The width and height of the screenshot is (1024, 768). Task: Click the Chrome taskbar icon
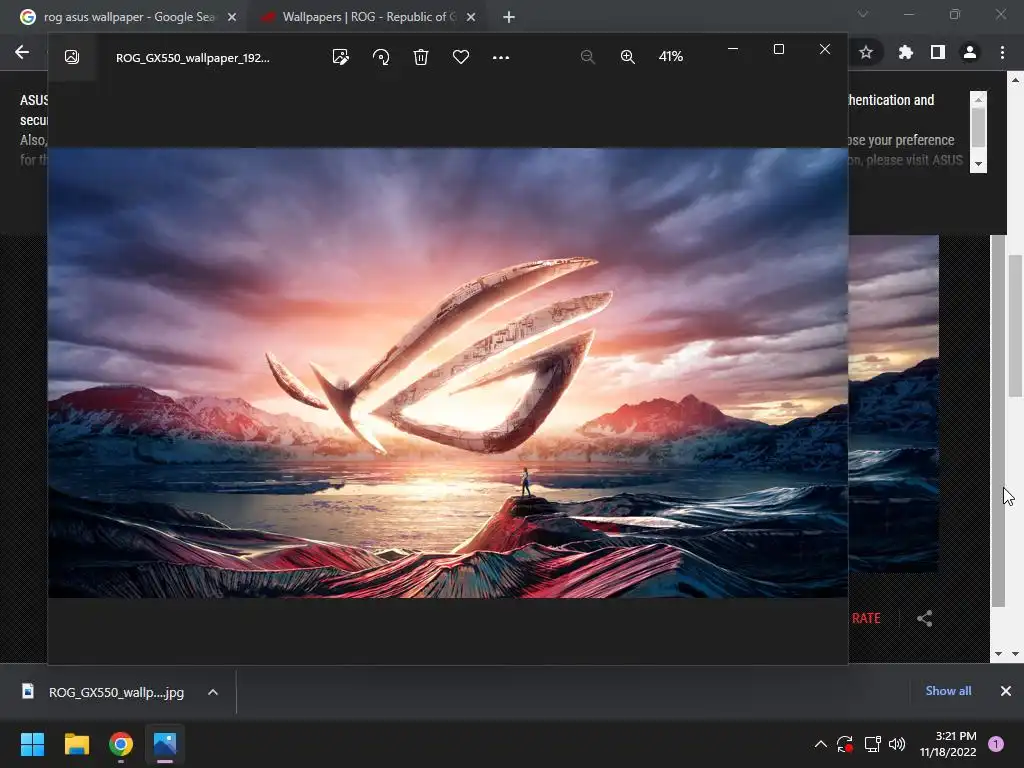(121, 744)
